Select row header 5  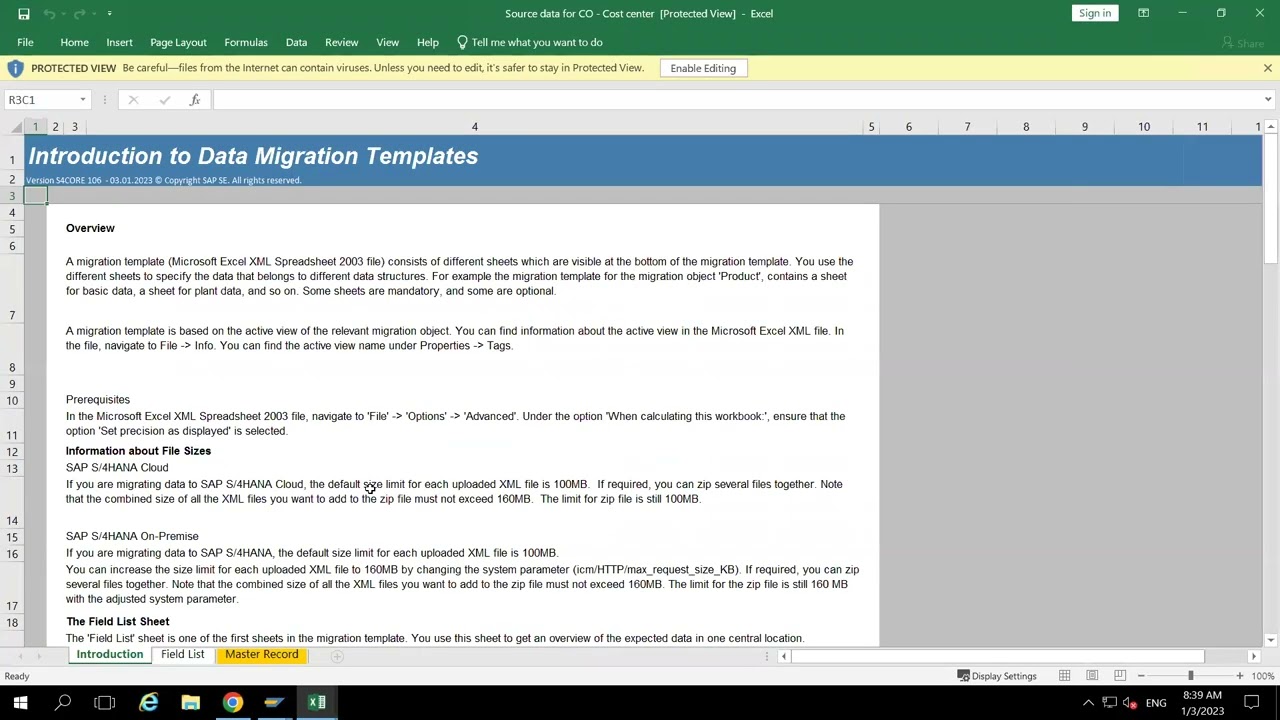[12, 229]
